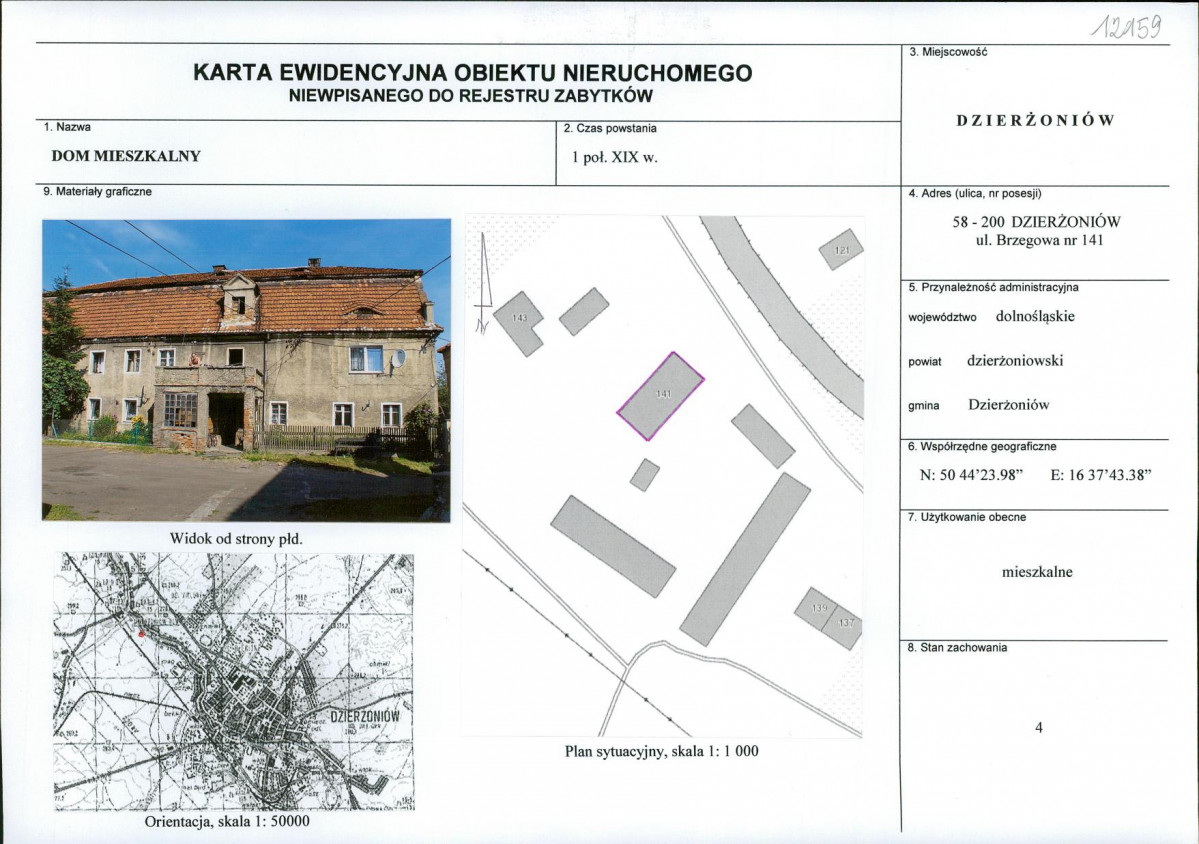Click building 143 on the site plan
The image size is (1199, 844).
click(519, 322)
